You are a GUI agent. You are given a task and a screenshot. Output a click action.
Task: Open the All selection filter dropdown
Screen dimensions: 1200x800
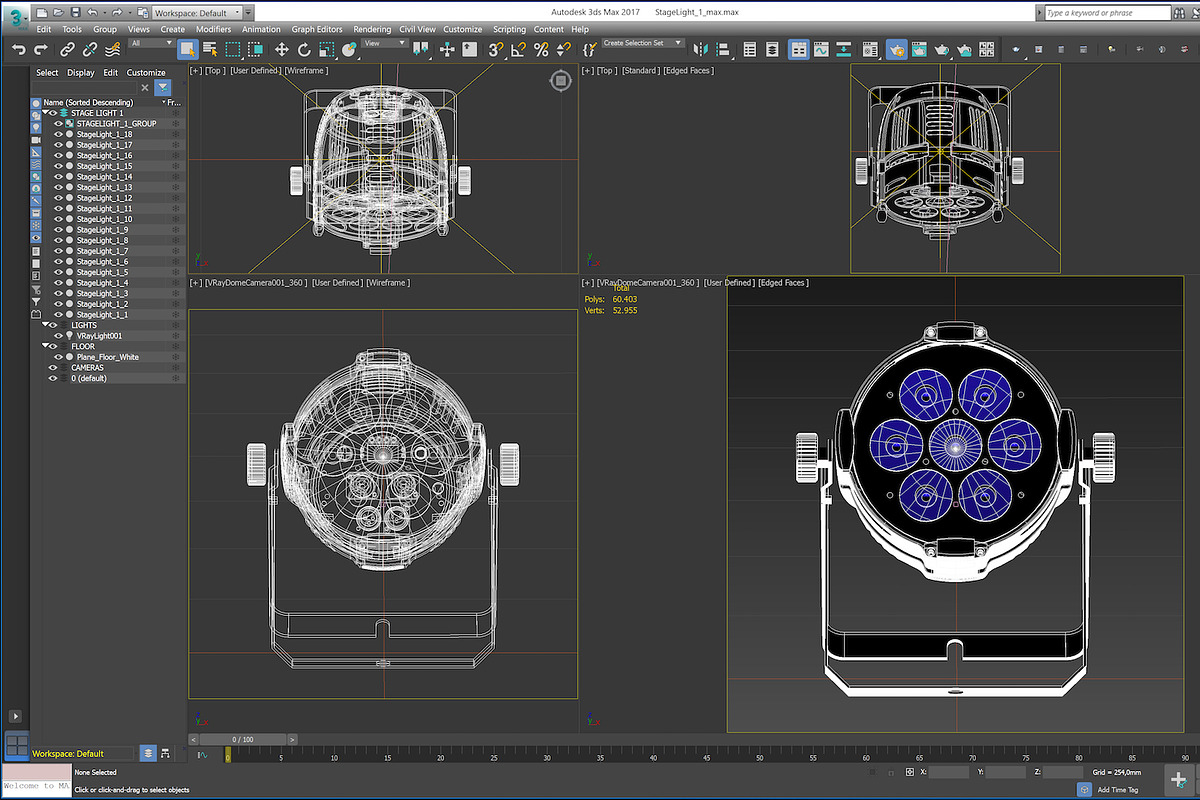coord(150,43)
